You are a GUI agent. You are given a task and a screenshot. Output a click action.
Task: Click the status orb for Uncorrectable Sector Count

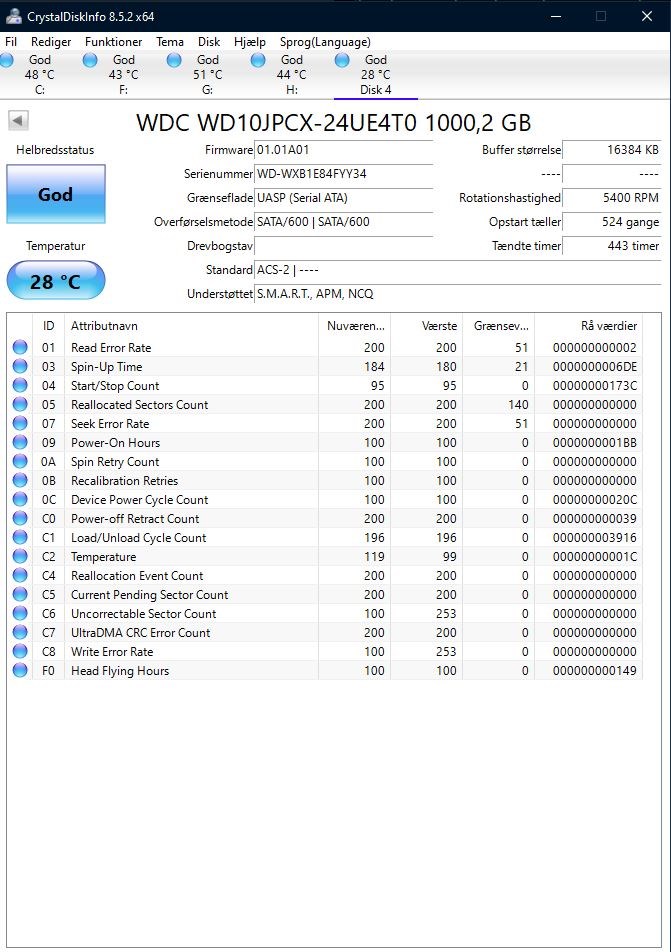click(20, 613)
